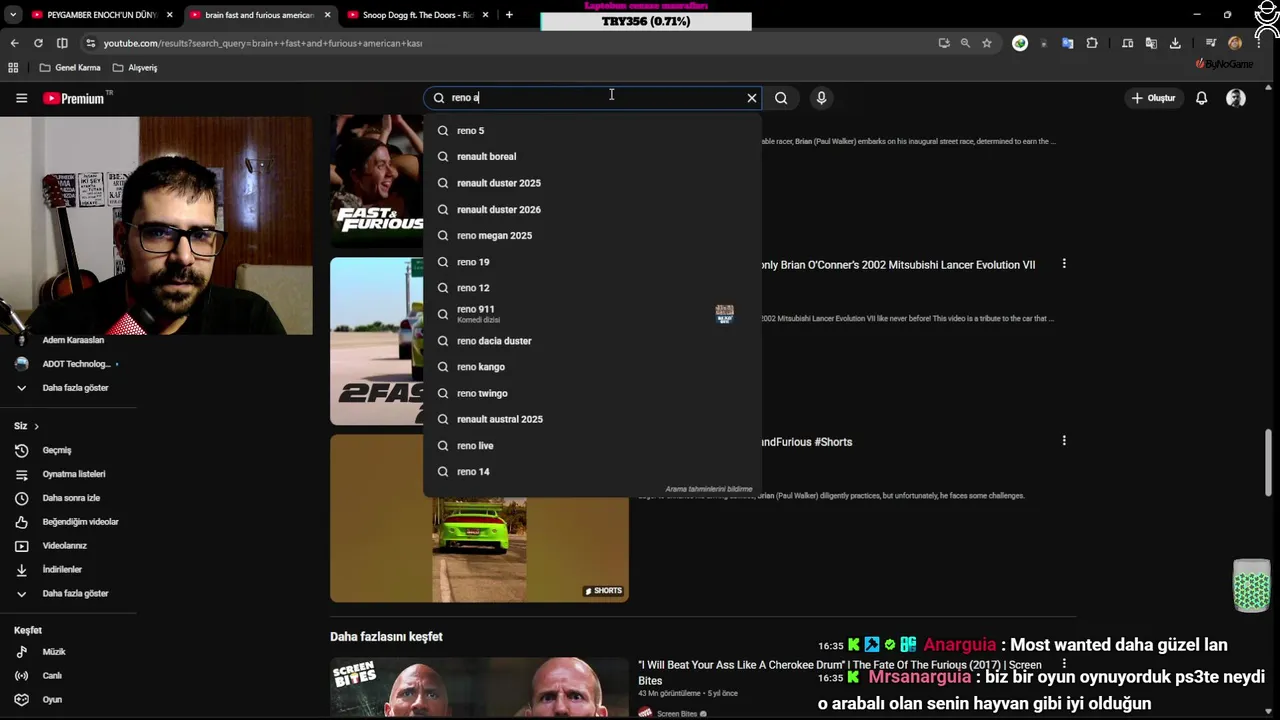This screenshot has width=1280, height=720.
Task: Clear the search box with X
Action: pos(752,98)
